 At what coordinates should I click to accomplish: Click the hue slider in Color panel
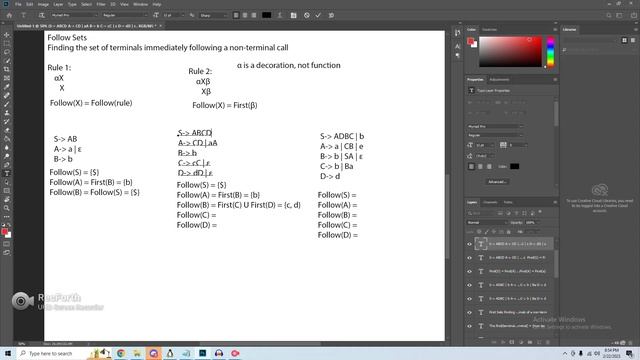click(550, 51)
